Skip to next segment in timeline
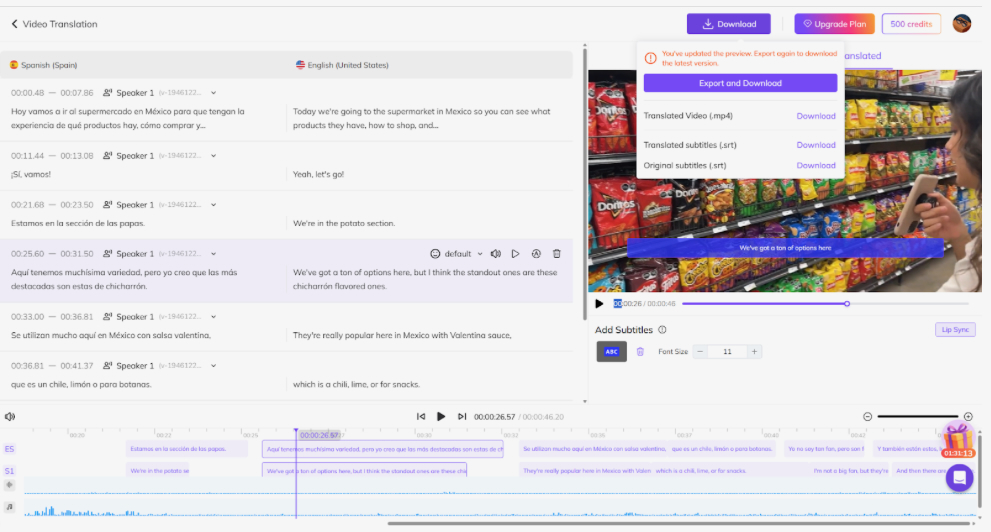This screenshot has height=532, width=991. click(x=462, y=417)
